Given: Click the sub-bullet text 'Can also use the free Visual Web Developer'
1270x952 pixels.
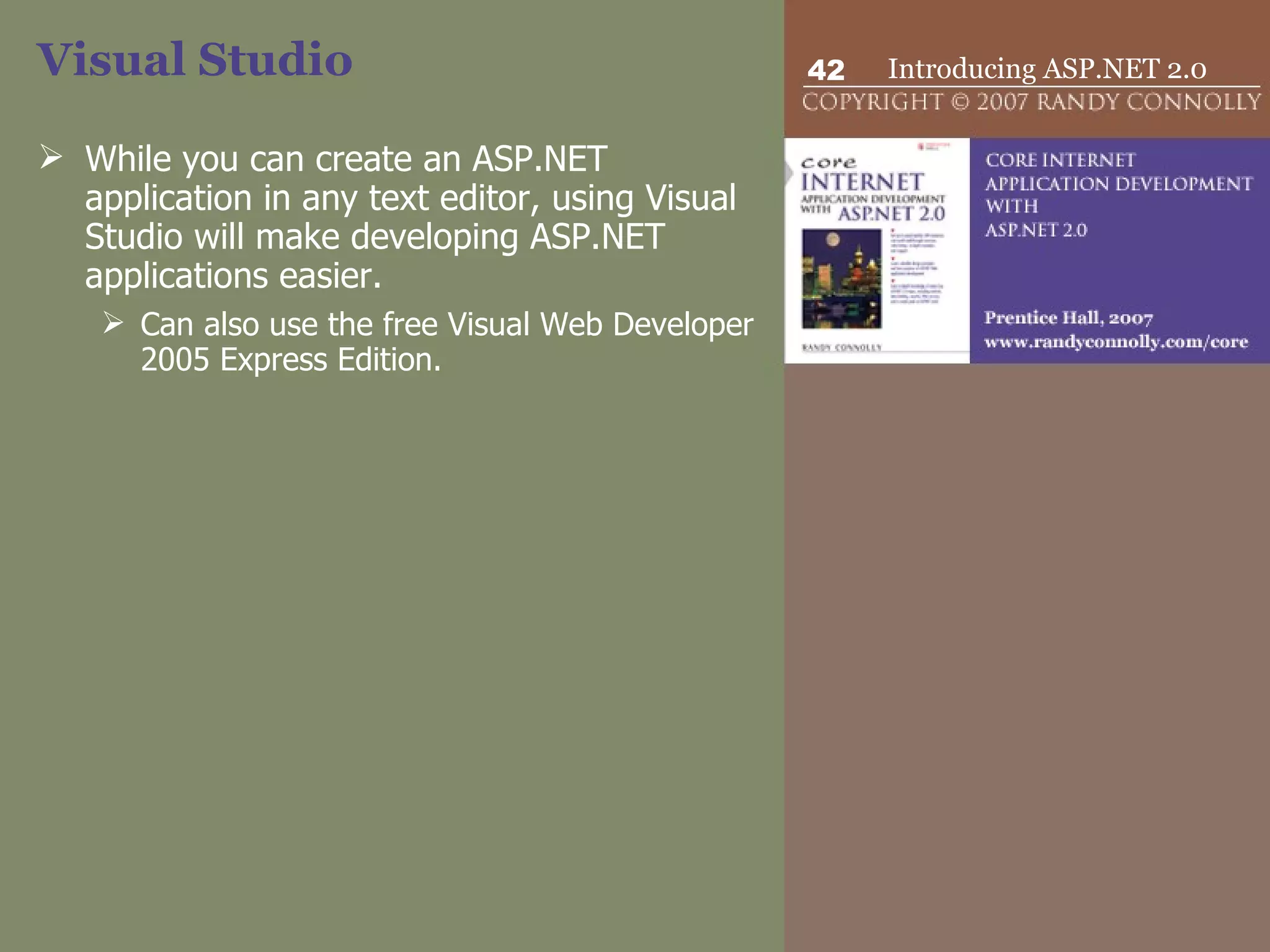Looking at the screenshot, I should (x=446, y=324).
